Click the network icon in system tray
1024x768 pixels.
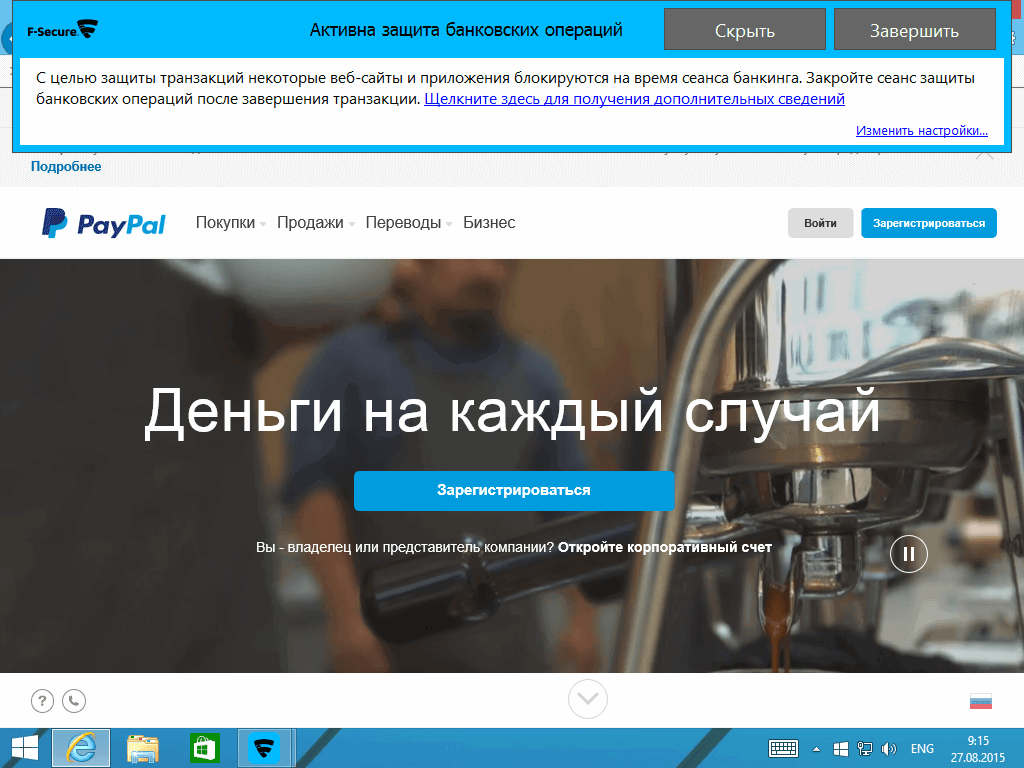pyautogui.click(x=864, y=747)
